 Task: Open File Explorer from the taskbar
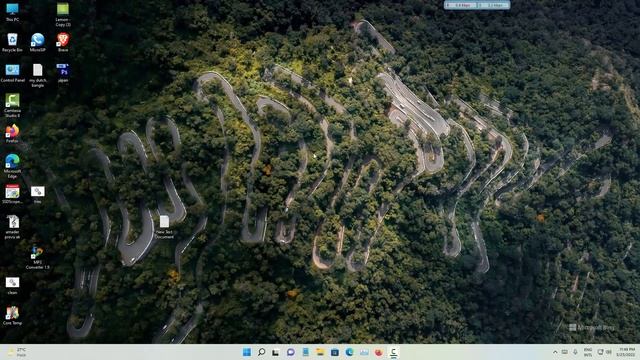pyautogui.click(x=320, y=352)
